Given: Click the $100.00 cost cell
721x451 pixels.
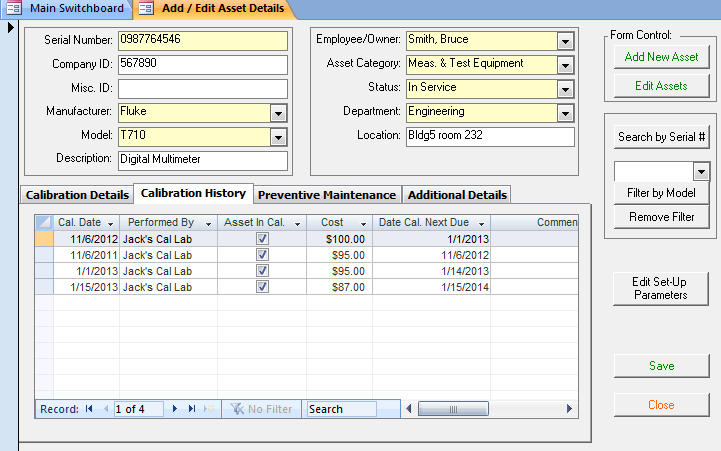Looking at the screenshot, I should pyautogui.click(x=339, y=239).
